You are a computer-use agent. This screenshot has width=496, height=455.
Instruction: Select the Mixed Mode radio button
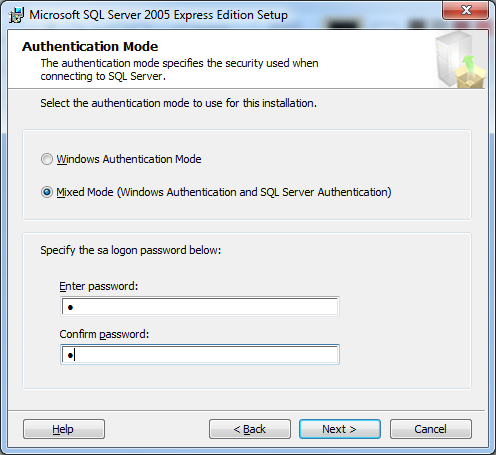point(47,192)
